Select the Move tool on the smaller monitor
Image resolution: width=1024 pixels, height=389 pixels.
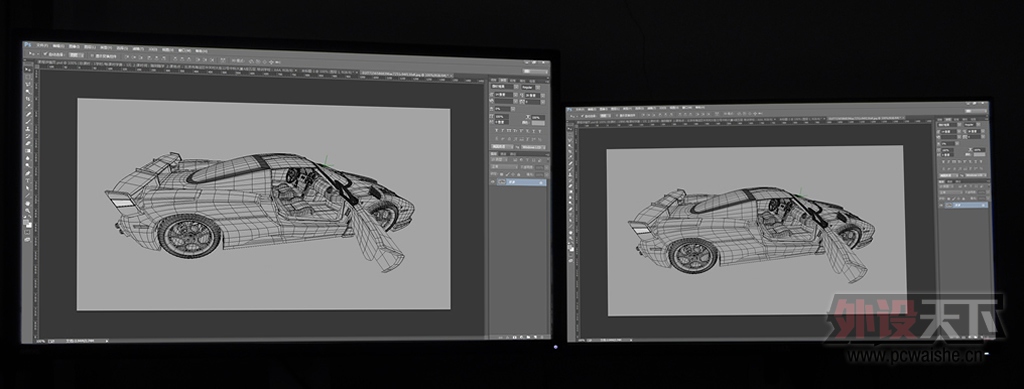point(570,129)
